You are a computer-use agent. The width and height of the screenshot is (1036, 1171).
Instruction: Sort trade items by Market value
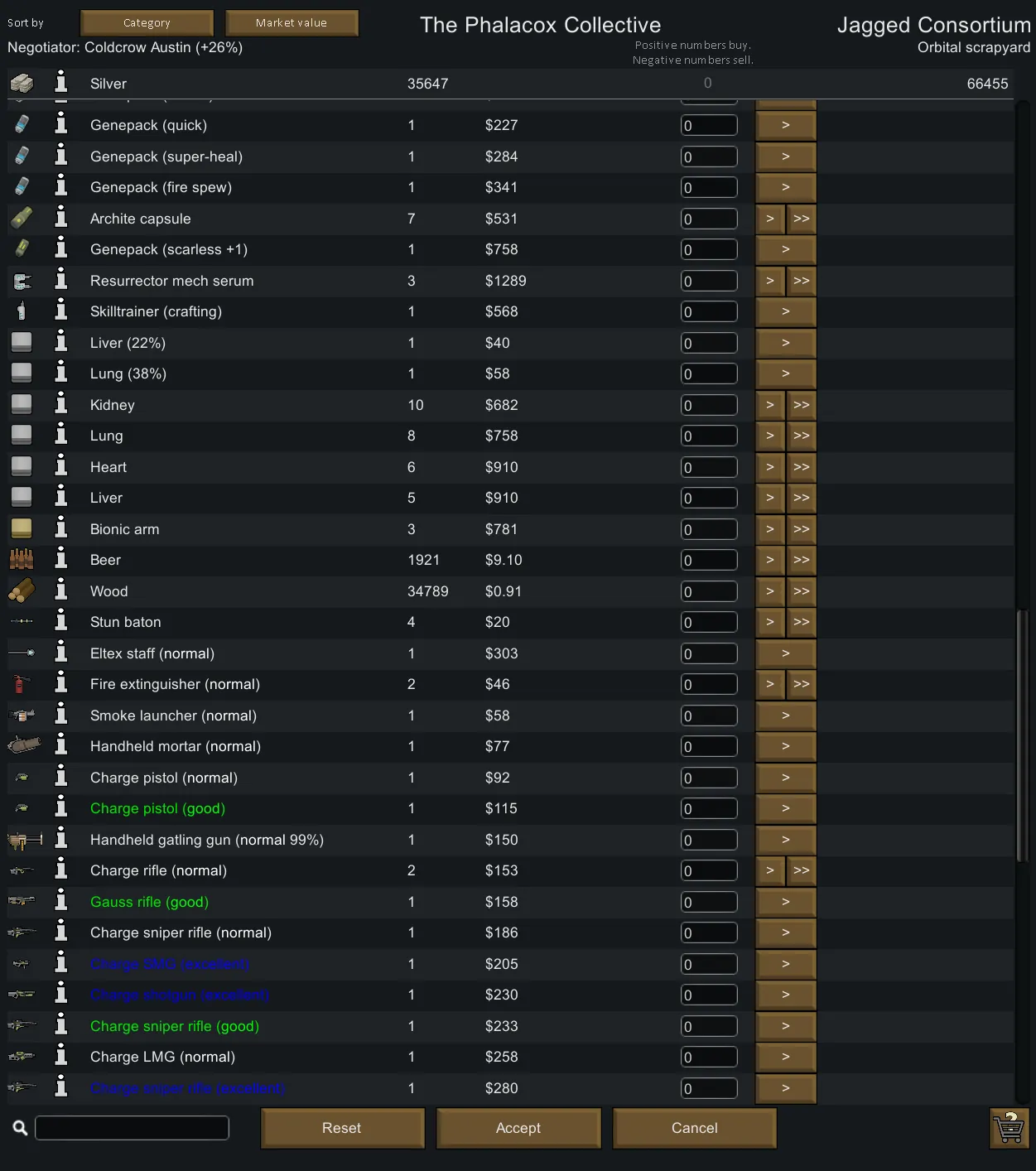coord(292,23)
